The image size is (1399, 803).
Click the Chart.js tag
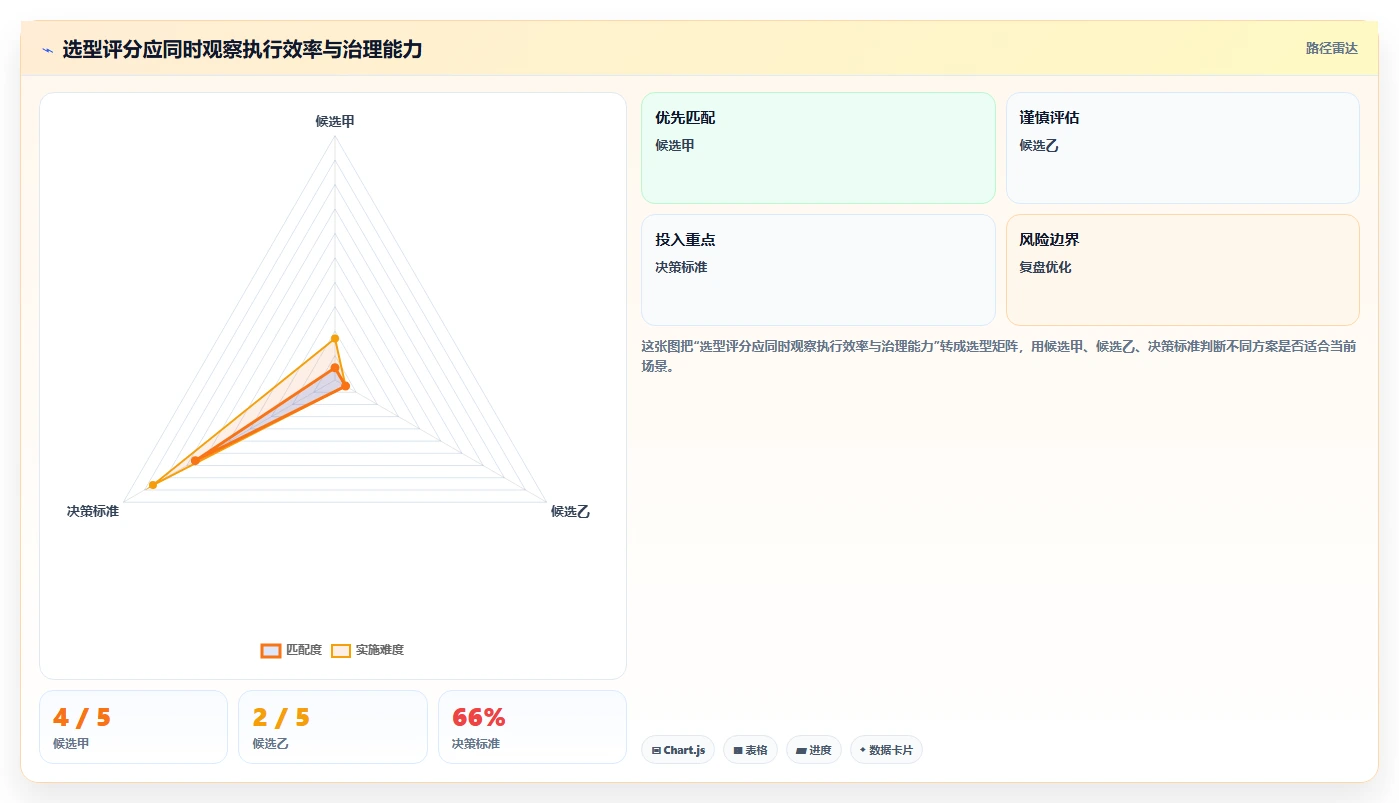pyautogui.click(x=678, y=750)
